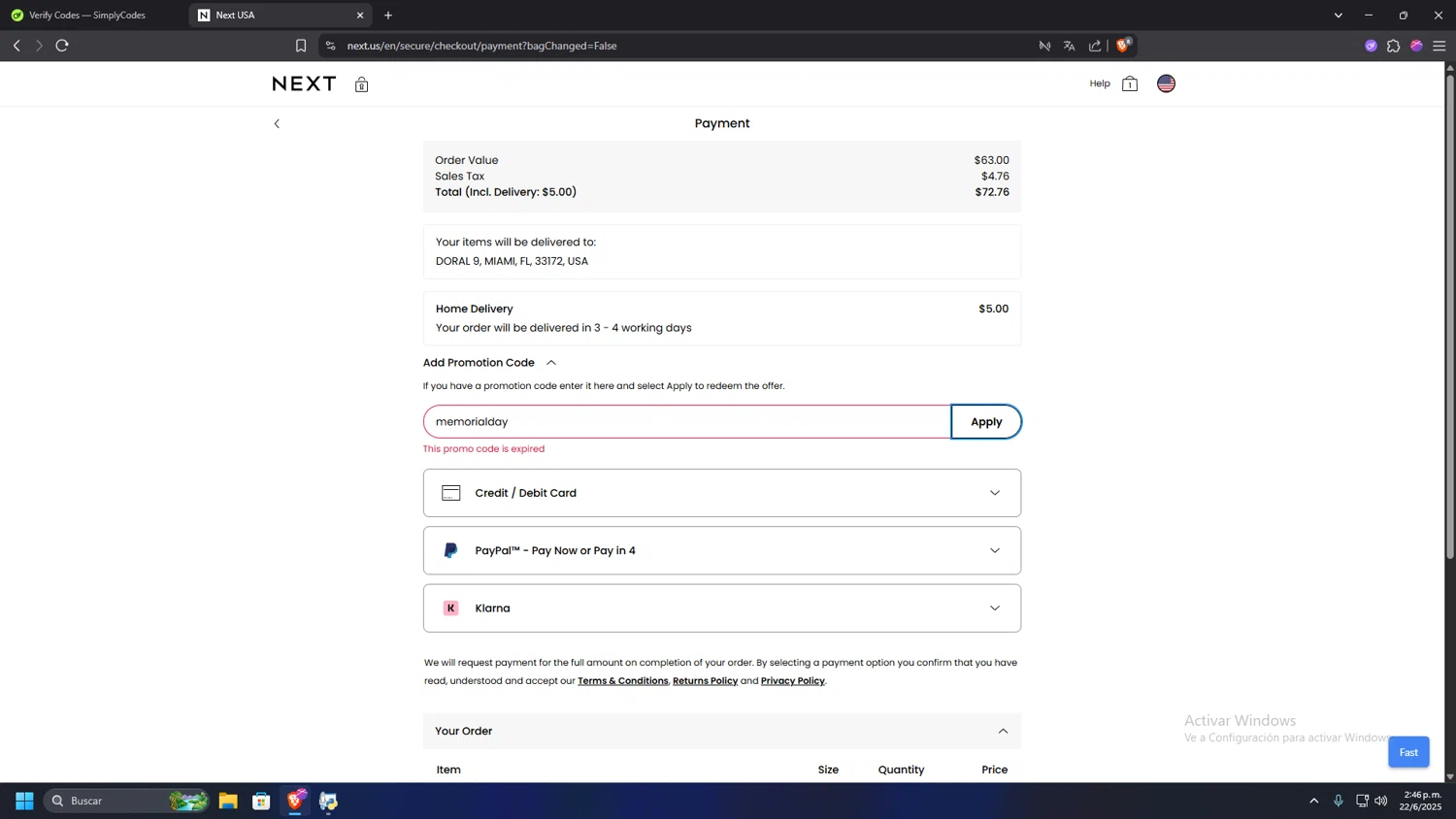Close the Next USA tab

[360, 16]
